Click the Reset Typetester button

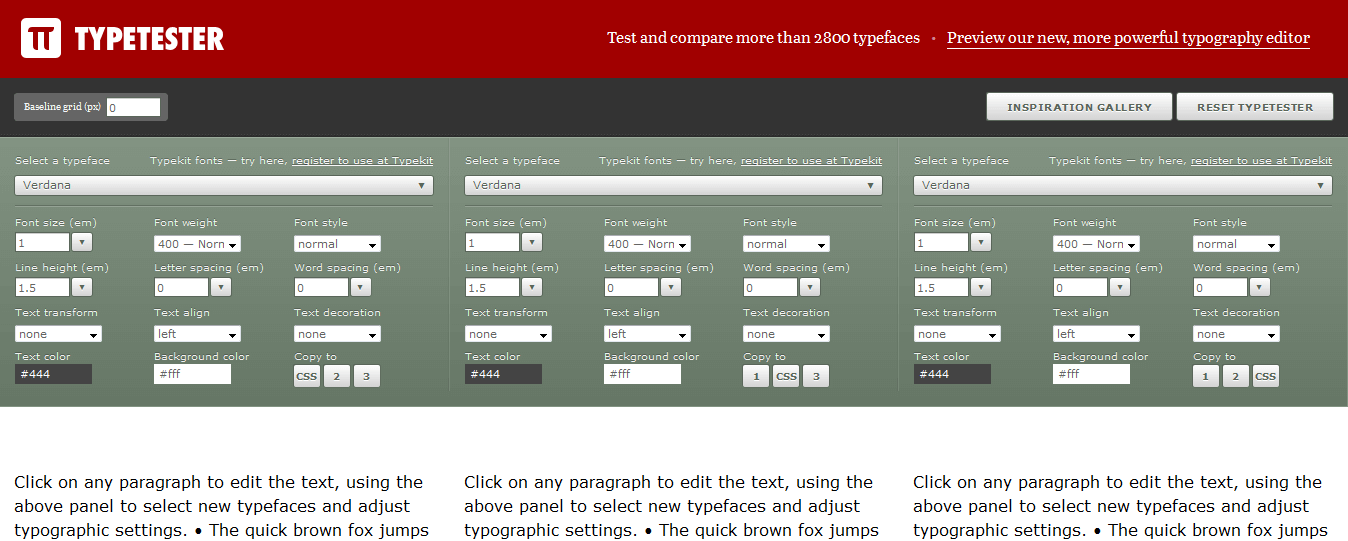[x=1255, y=107]
